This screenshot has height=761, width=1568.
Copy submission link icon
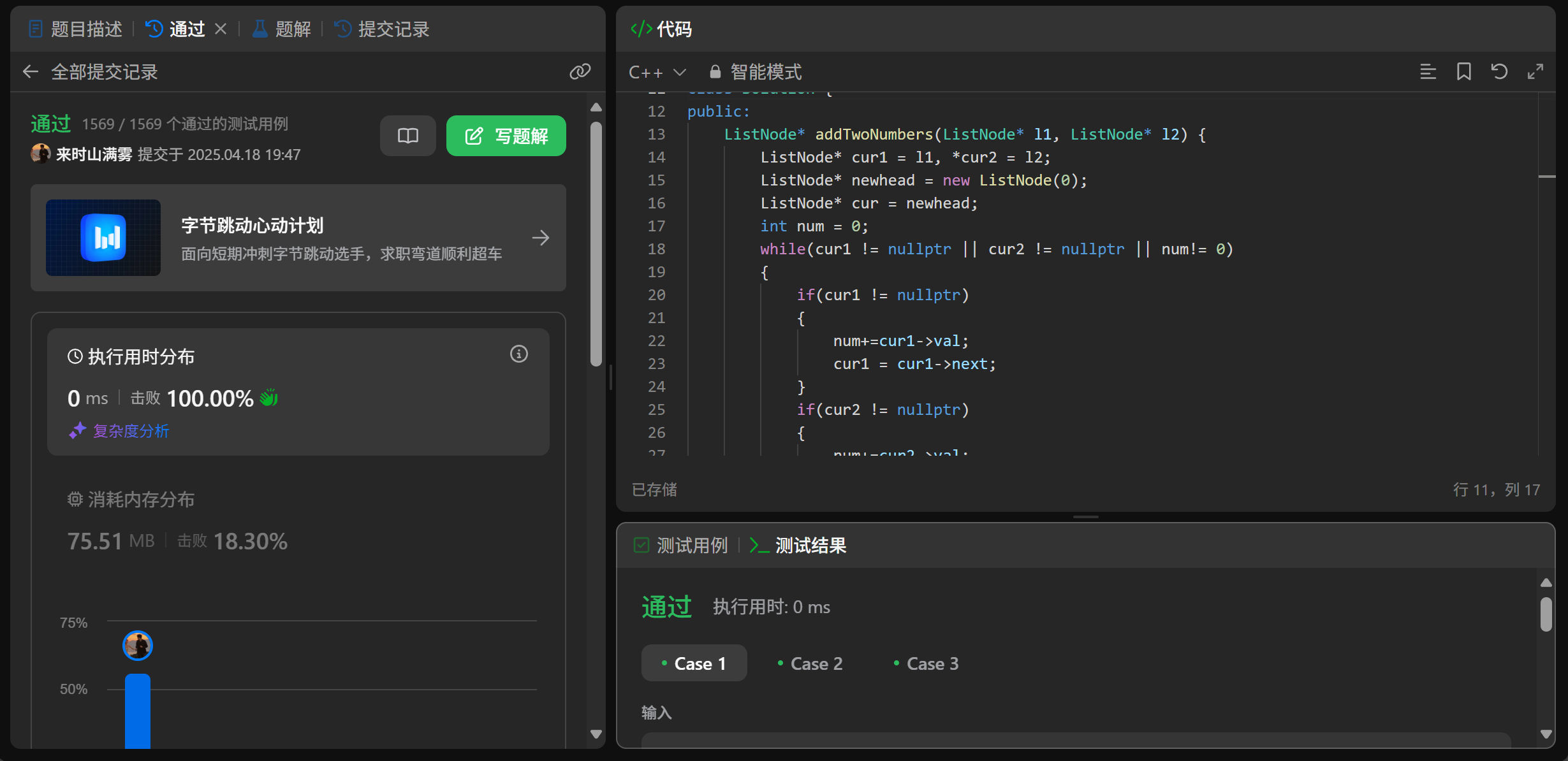click(x=580, y=71)
